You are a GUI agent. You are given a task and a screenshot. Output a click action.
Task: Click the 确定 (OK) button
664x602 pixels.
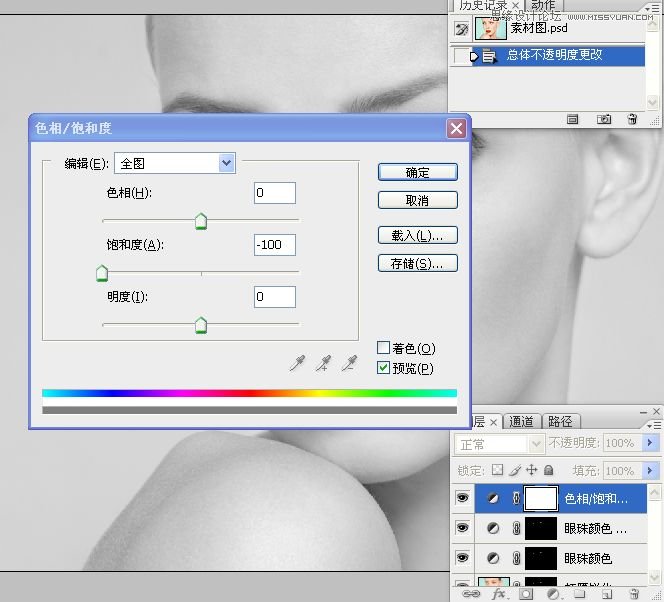(x=417, y=172)
